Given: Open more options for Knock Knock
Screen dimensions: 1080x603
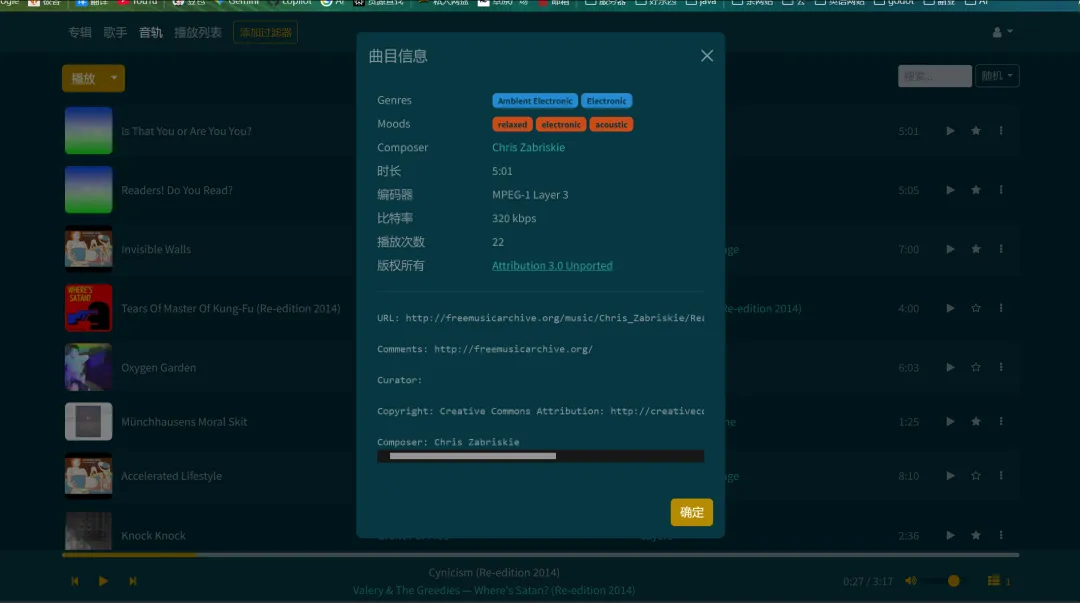Looking at the screenshot, I should click(x=1001, y=535).
